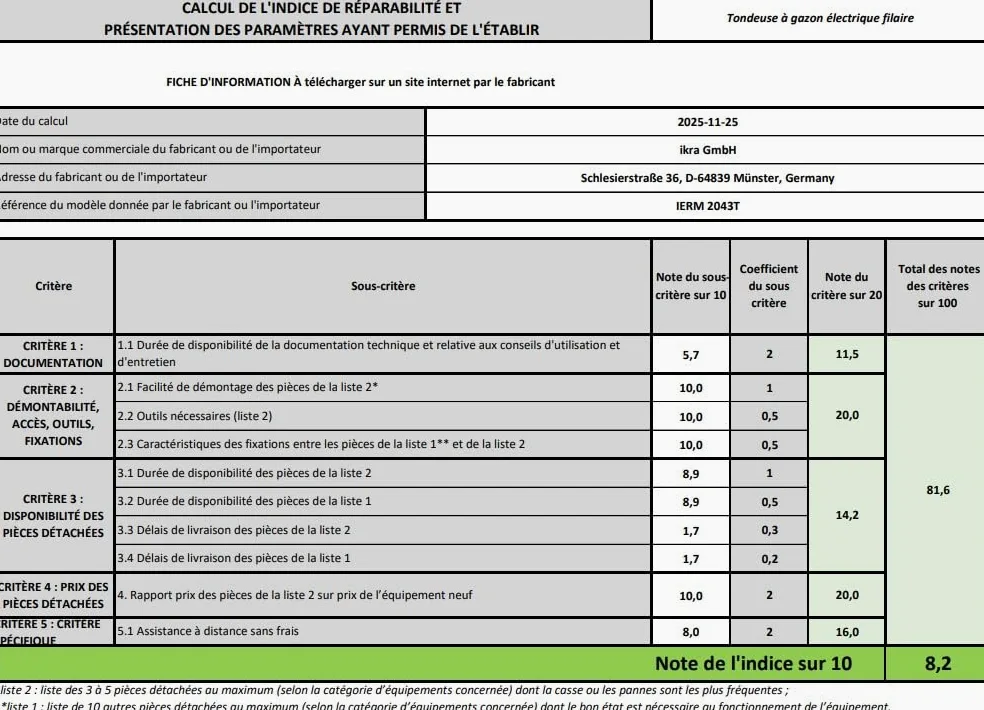This screenshot has width=984, height=710.
Task: Select the total score 81,6
Action: pyautogui.click(x=937, y=490)
